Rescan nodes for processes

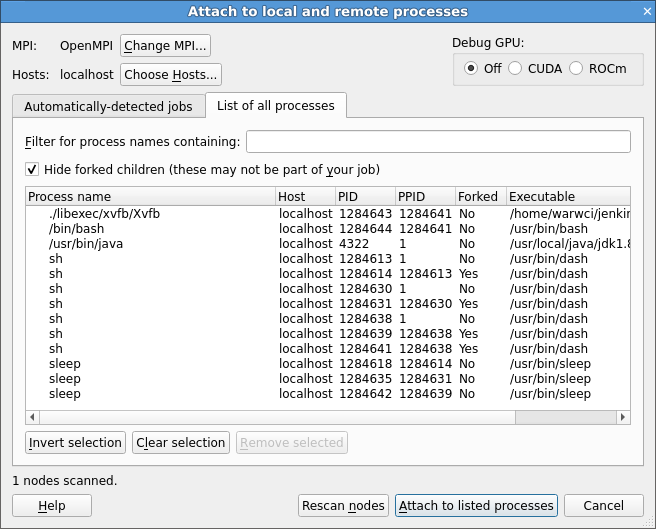[343, 506]
